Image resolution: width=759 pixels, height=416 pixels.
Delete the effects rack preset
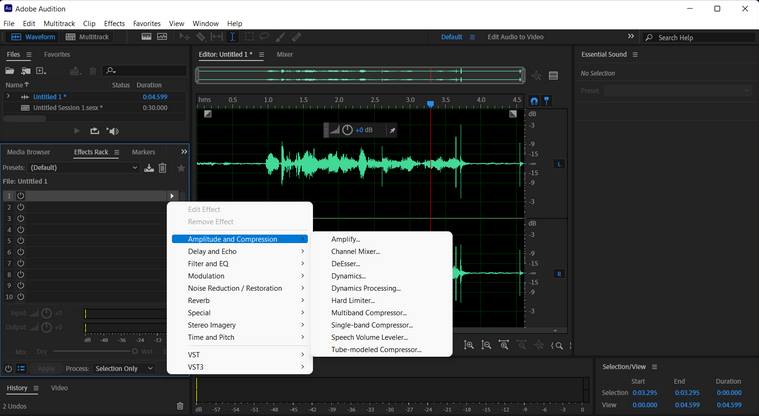[163, 168]
